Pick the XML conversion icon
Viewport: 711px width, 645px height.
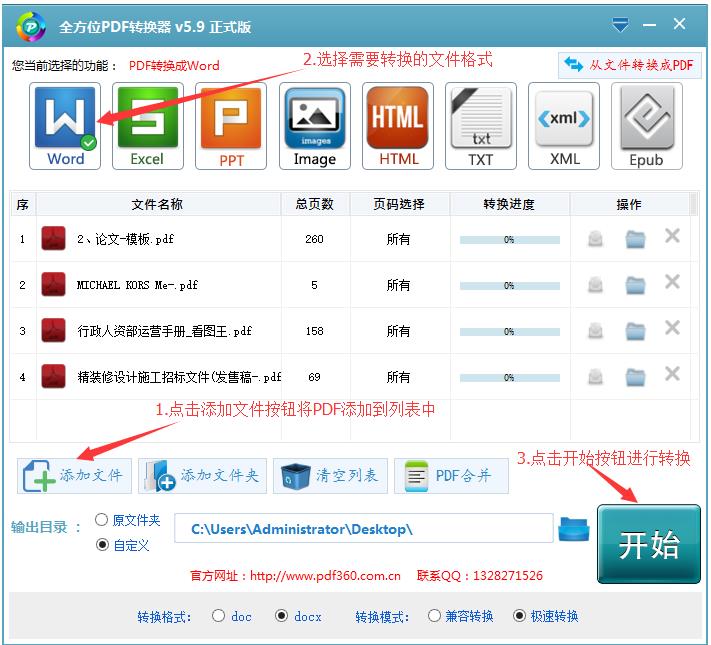point(564,126)
